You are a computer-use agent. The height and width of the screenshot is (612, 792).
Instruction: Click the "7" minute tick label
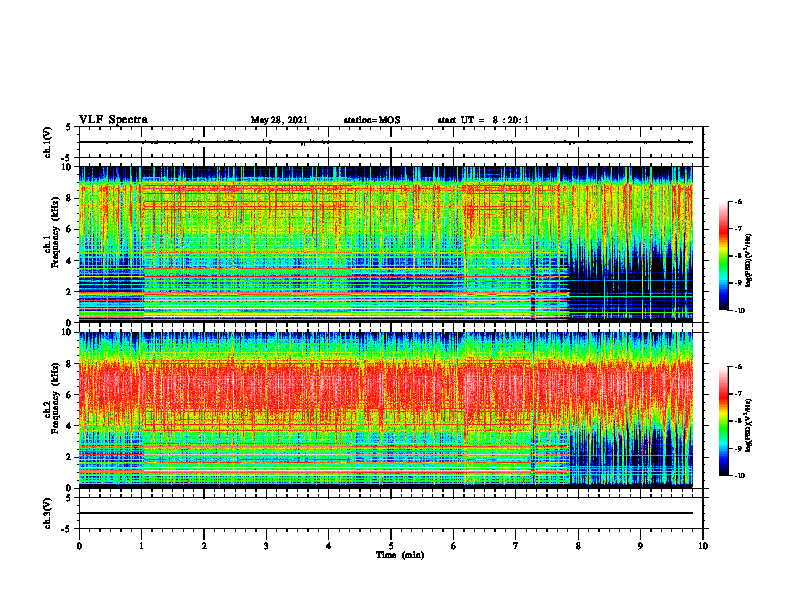(x=516, y=546)
